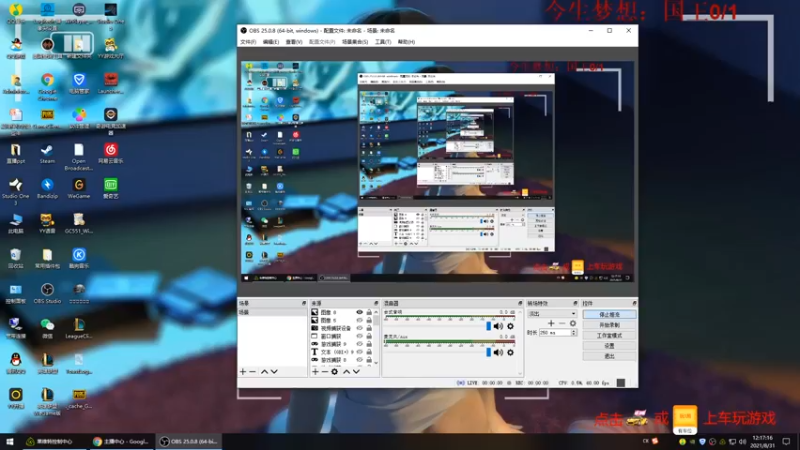800x450 pixels.
Task: Click the 停止推流 stop streaming button
Action: tap(609, 314)
